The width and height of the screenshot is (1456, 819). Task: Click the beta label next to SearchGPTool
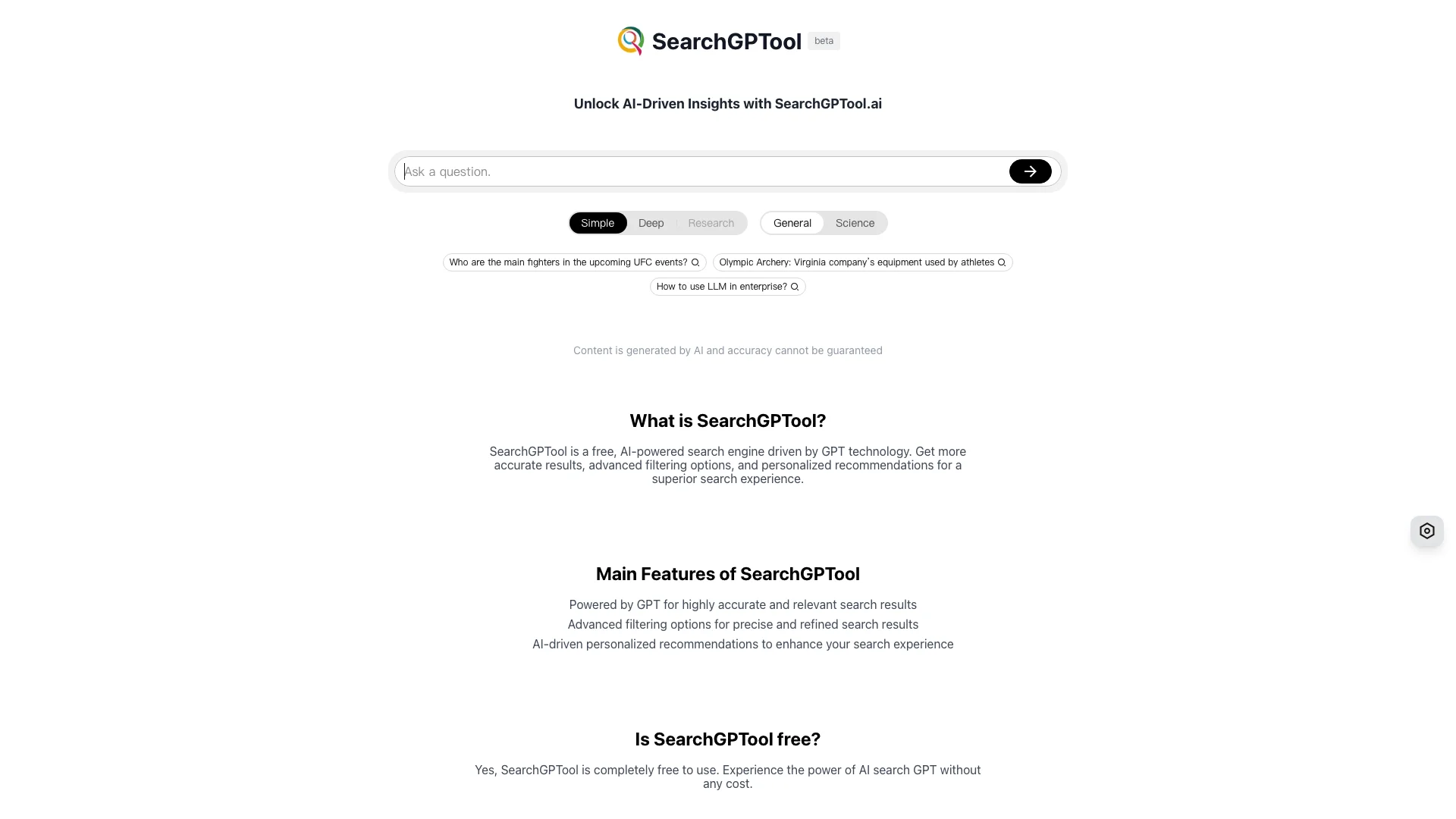click(x=824, y=41)
